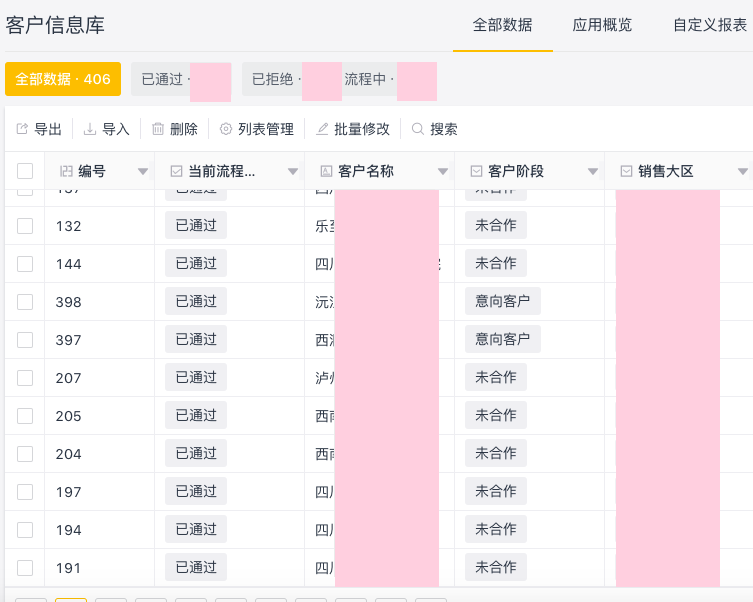This screenshot has height=602, width=753.
Task: Click the 客户名称 column type icon
Action: point(326,171)
